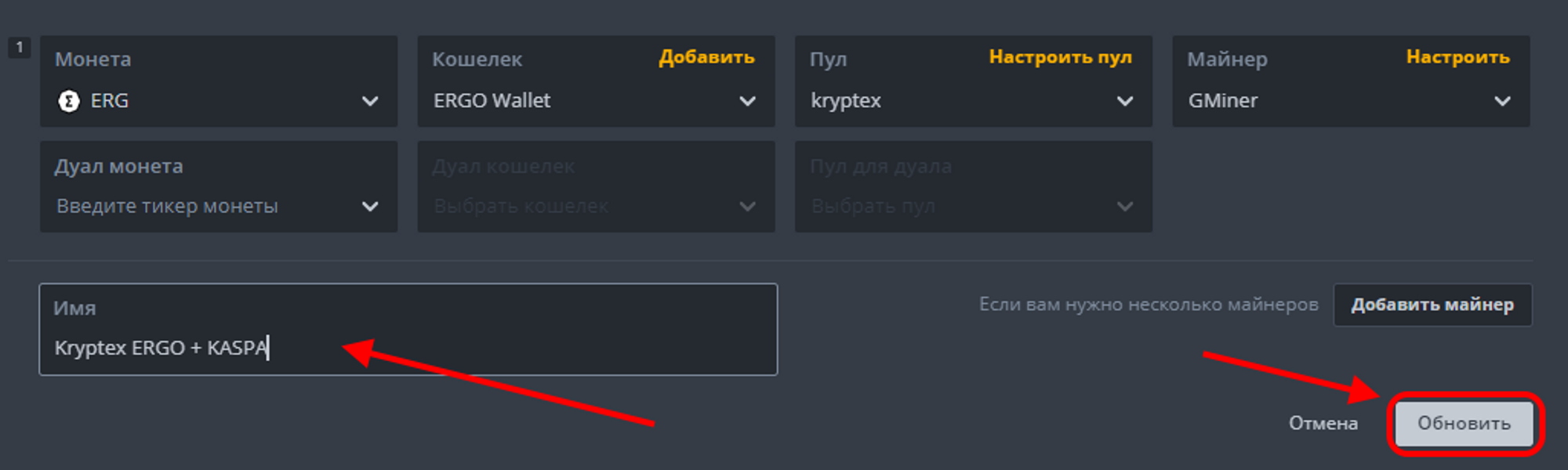Click the Добавить wallet link
Viewport: 1568px width, 470px height.
coord(706,57)
